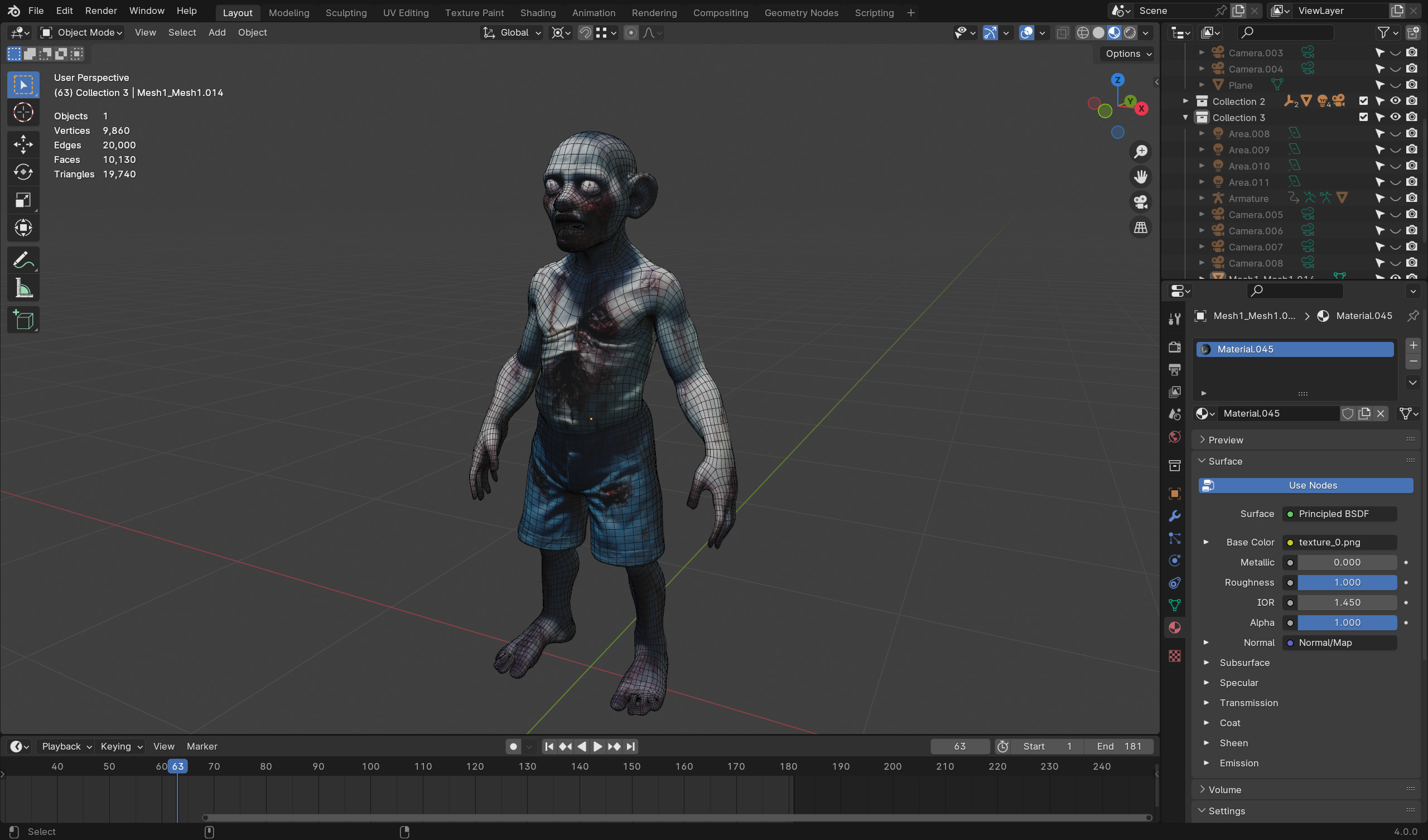Screen dimensions: 1428x840
Task: Toggle proportional editing icon
Action: pos(631,33)
